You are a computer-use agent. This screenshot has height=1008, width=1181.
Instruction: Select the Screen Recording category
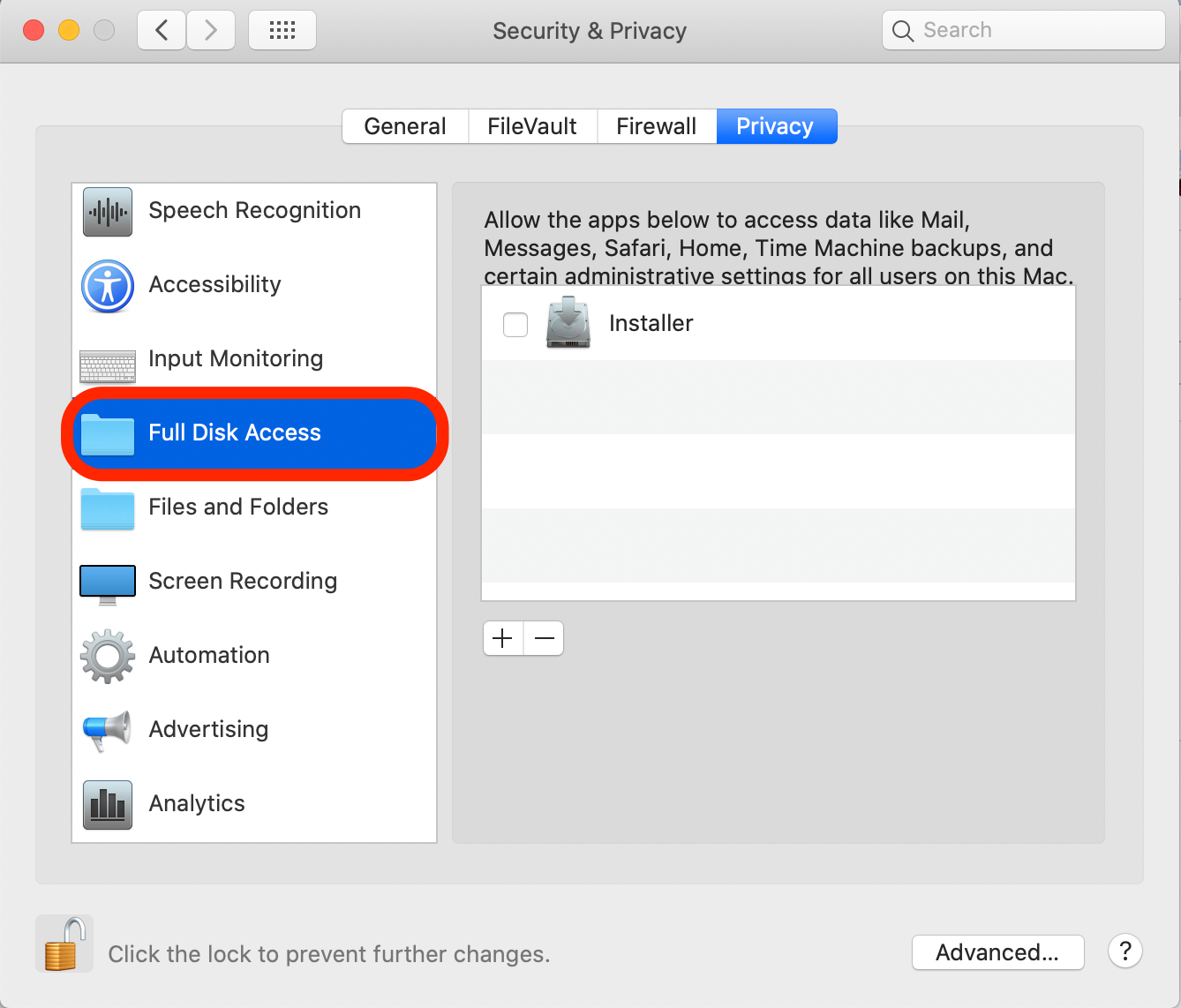(x=243, y=581)
